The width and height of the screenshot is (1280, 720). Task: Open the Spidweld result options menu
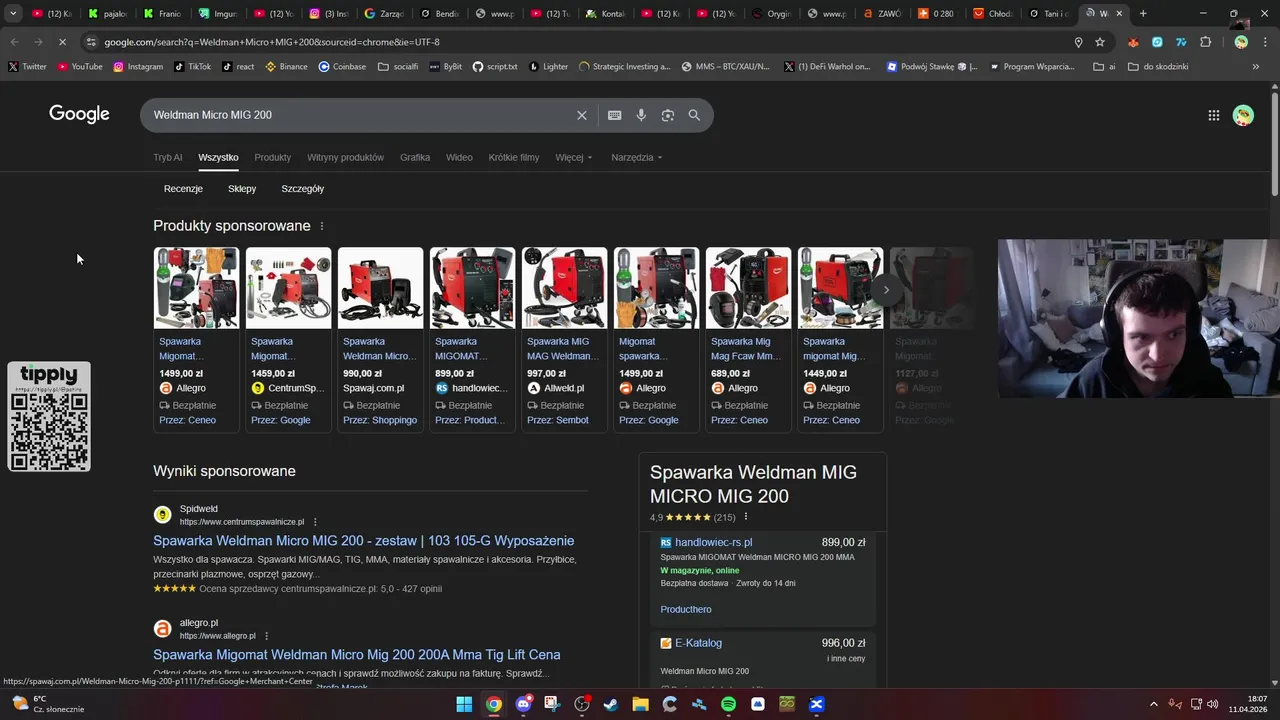[x=315, y=522]
